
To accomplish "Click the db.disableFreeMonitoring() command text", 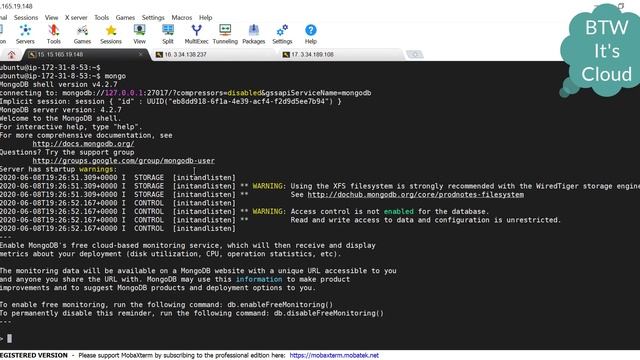I will click(329, 313).
